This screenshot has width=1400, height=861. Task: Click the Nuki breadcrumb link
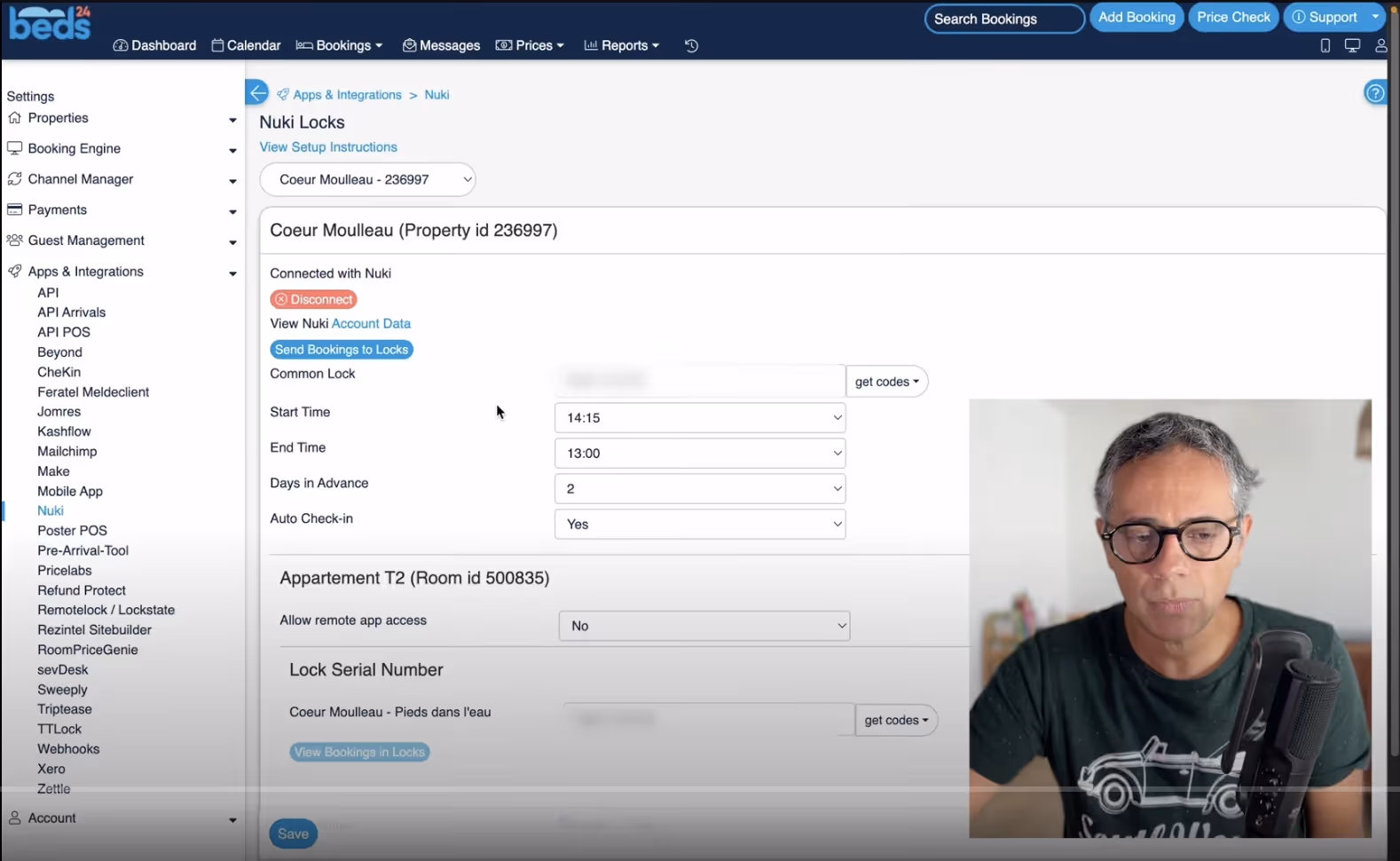pyautogui.click(x=437, y=95)
